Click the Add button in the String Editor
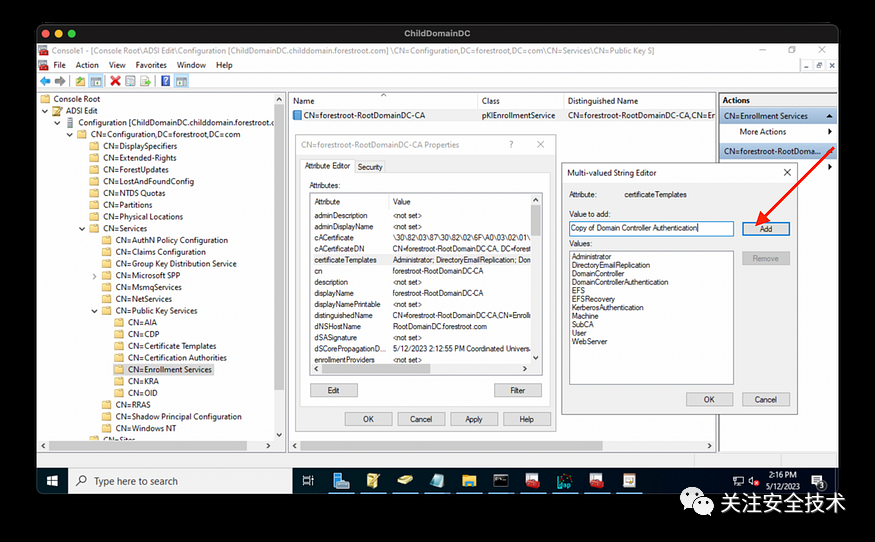This screenshot has width=875, height=542. [766, 229]
